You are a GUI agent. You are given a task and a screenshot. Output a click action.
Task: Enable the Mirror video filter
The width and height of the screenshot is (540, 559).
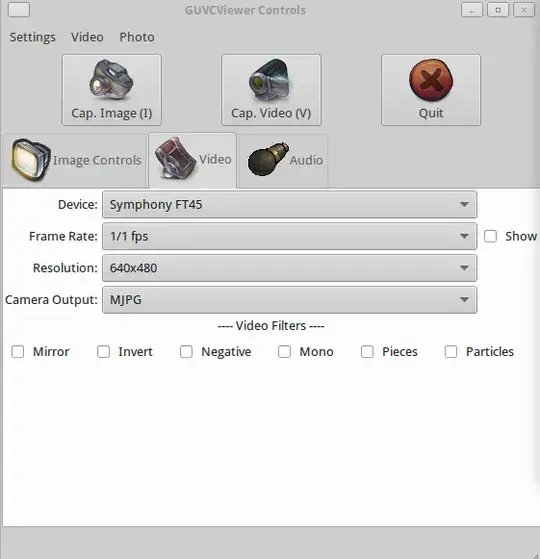coord(18,352)
